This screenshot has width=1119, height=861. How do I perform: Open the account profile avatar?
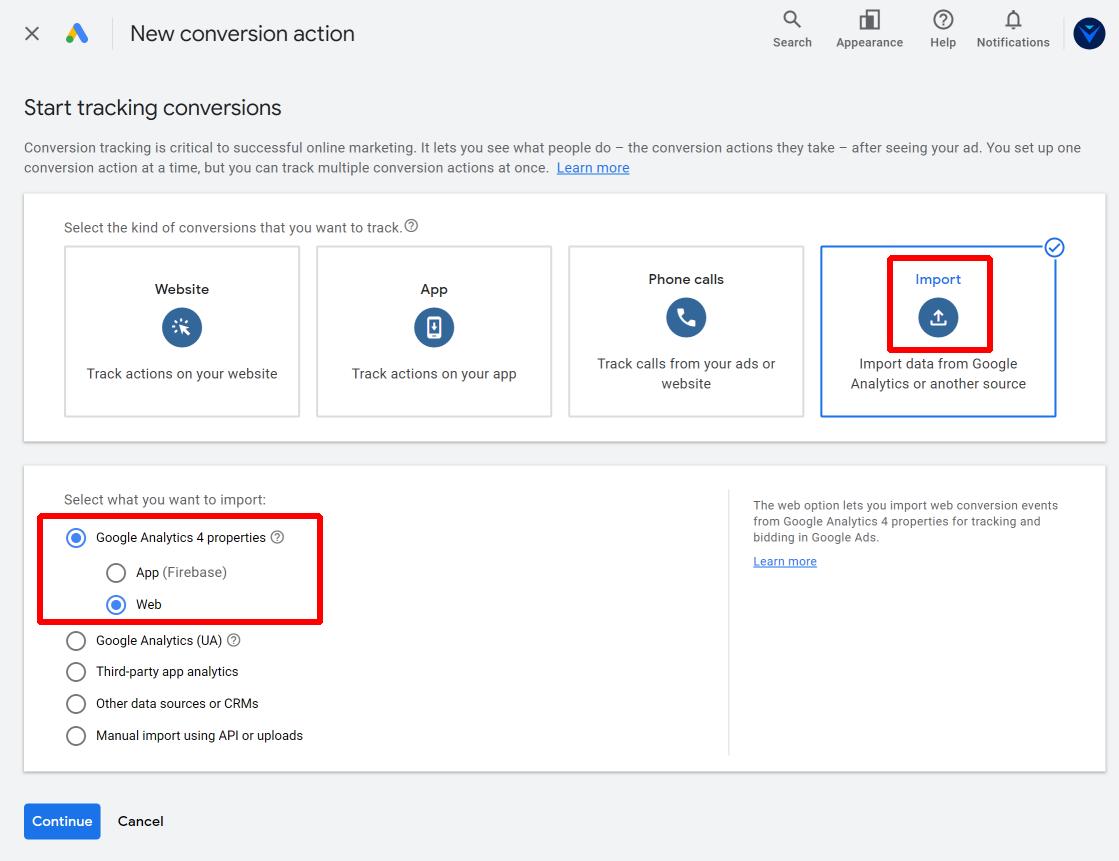coord(1089,34)
